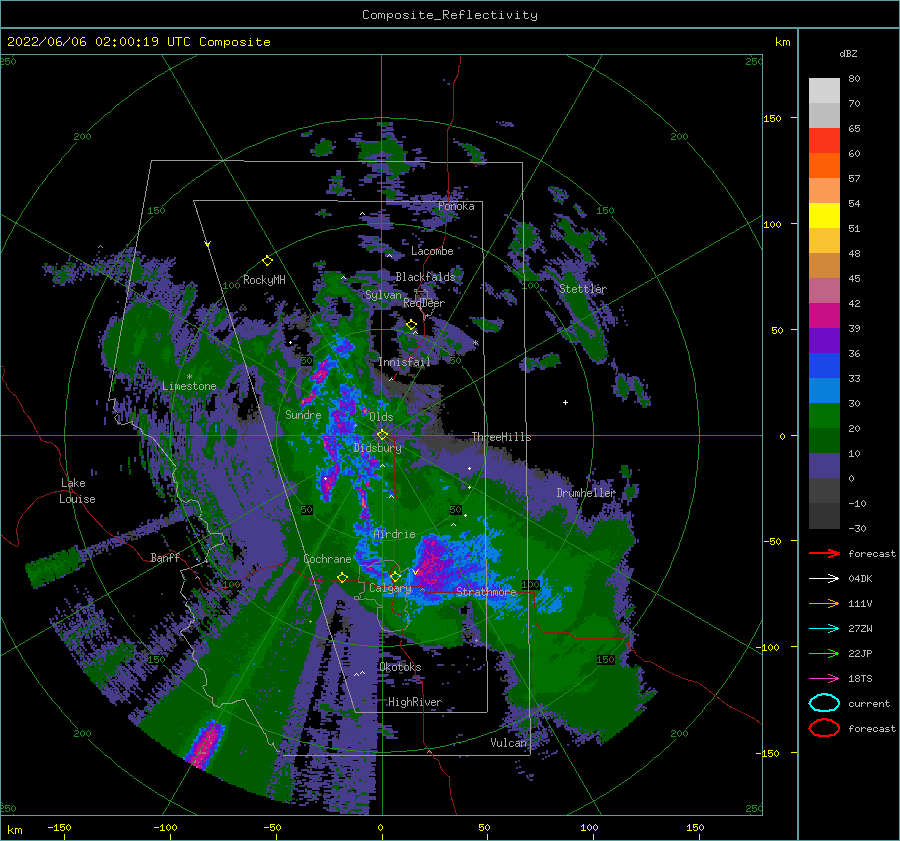The width and height of the screenshot is (900, 841).
Task: Click the Composite_Reflectivity title
Action: pyautogui.click(x=450, y=15)
